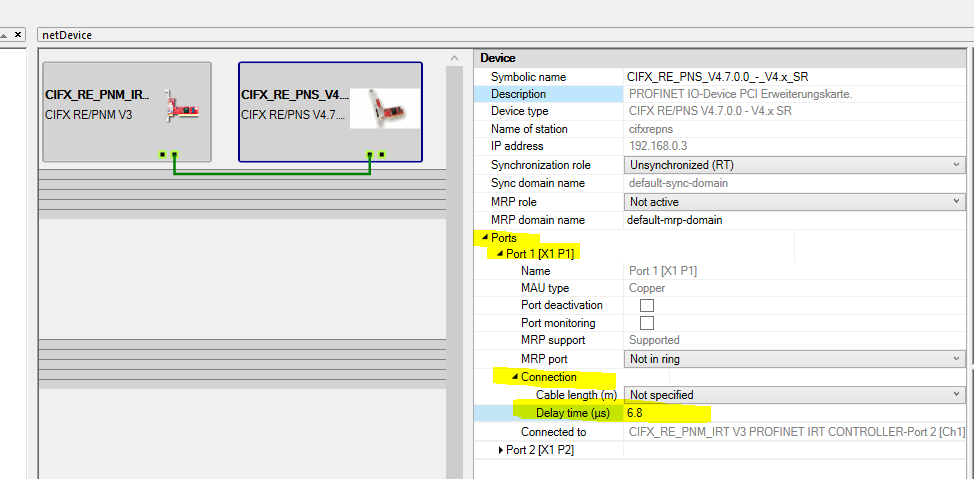Collapse the Port 1 [X1 P1] node
The image size is (974, 479).
(500, 253)
